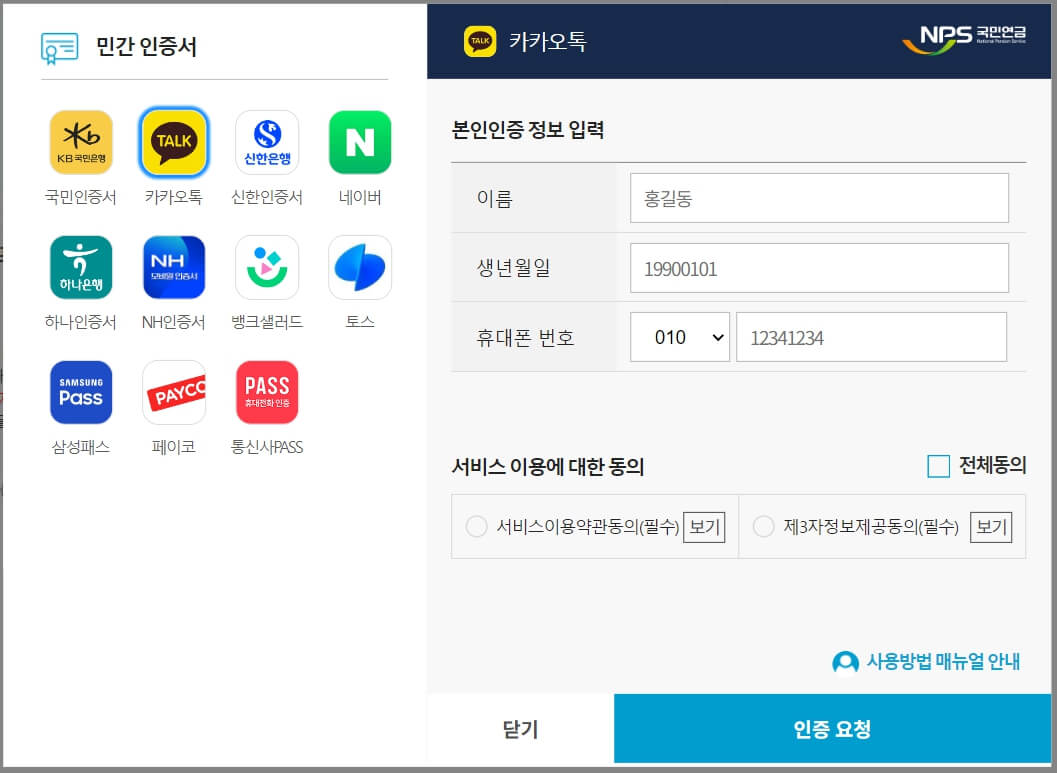The height and width of the screenshot is (773, 1057).
Task: Enable the 전체동의 agreement checkbox
Action: 938,465
